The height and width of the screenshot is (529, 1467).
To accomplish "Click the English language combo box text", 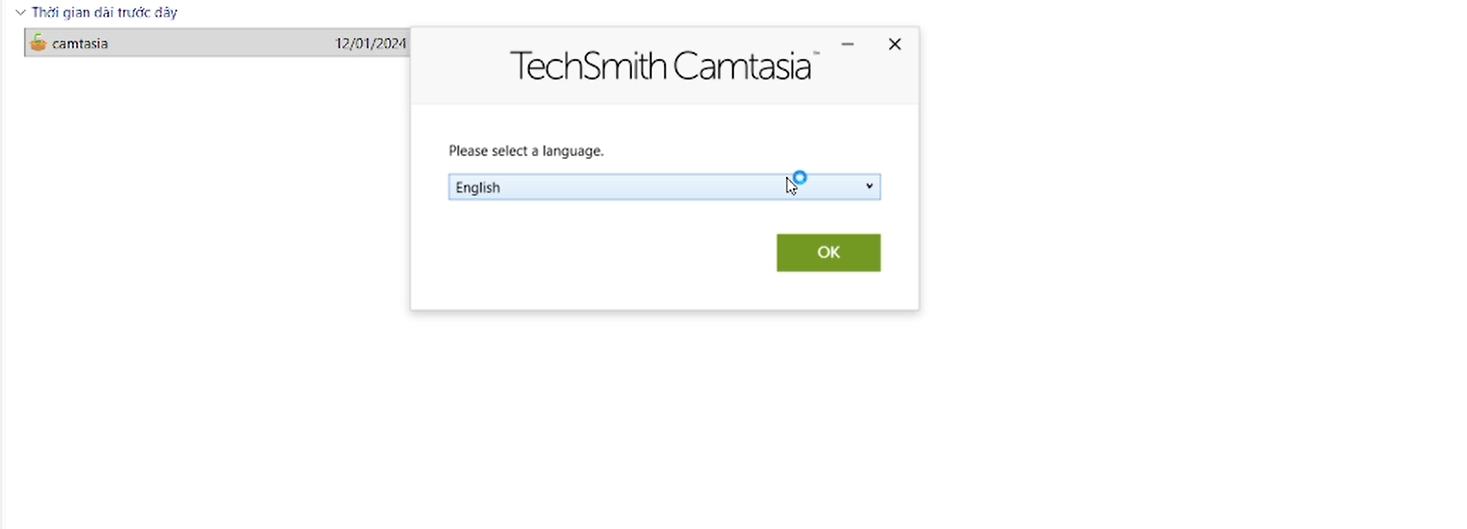I will [478, 188].
